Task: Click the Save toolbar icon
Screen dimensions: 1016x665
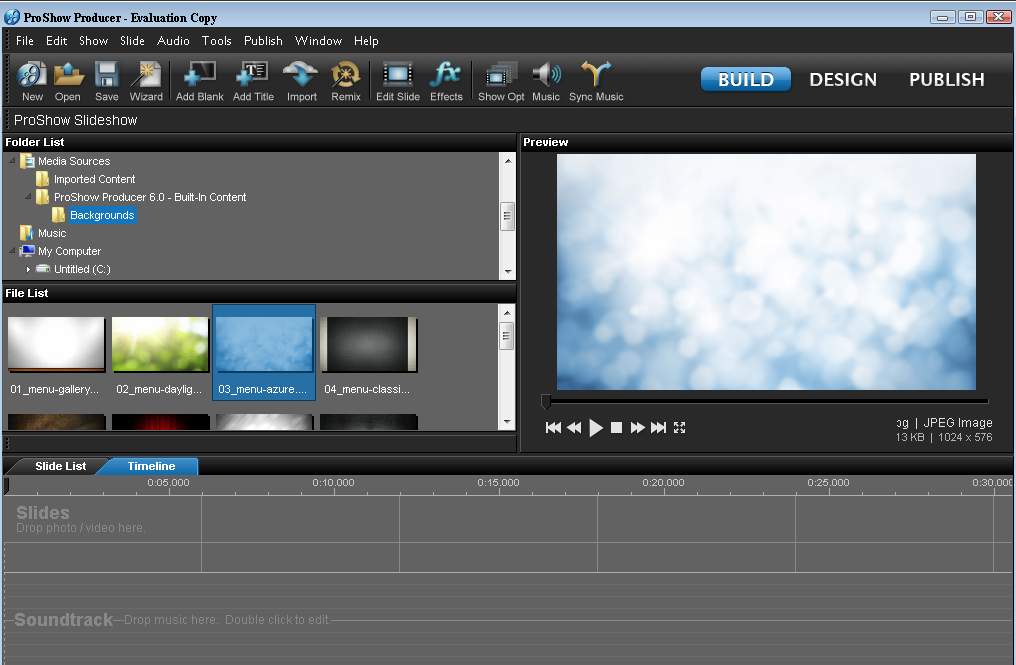Action: click(107, 81)
